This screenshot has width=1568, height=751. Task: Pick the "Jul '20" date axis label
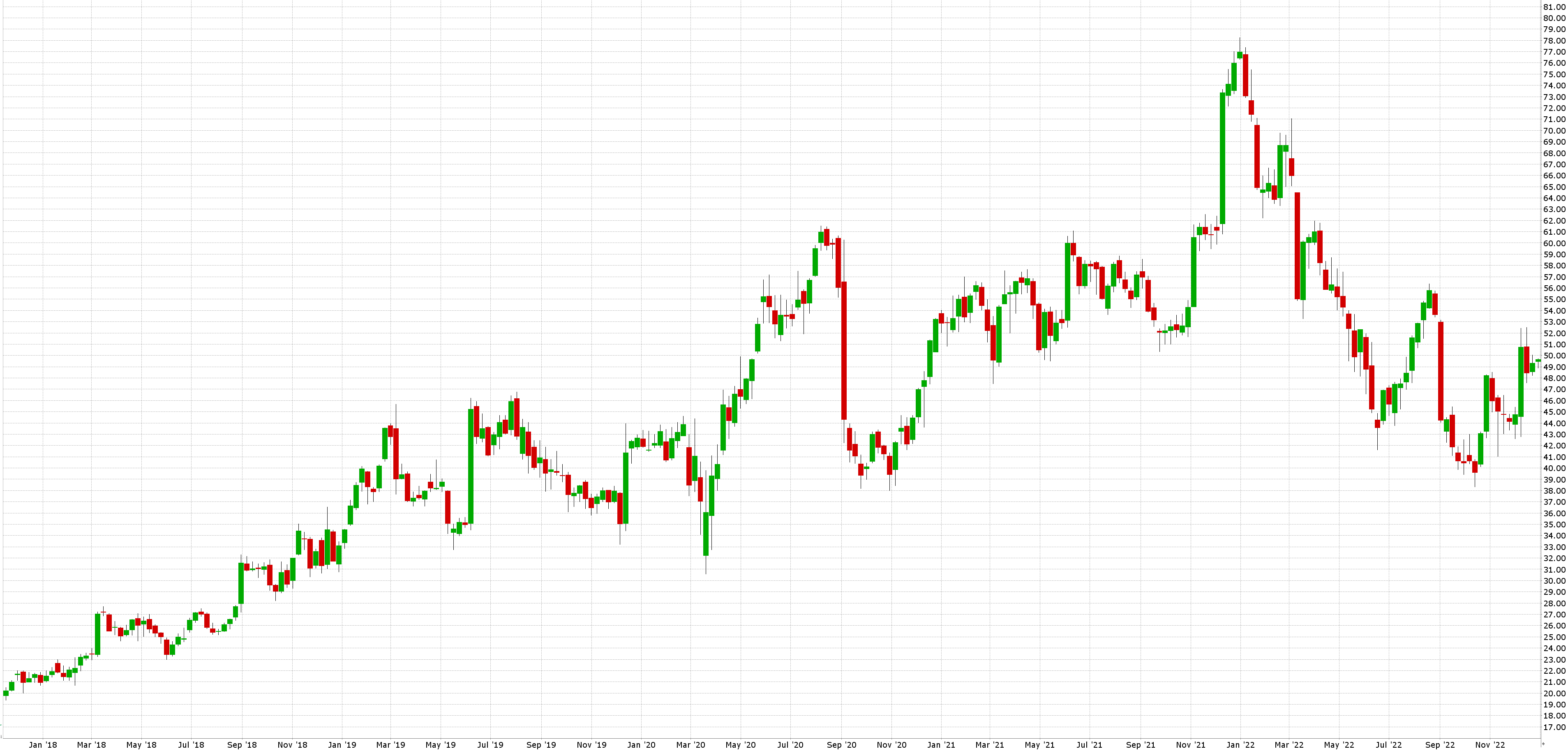790,745
